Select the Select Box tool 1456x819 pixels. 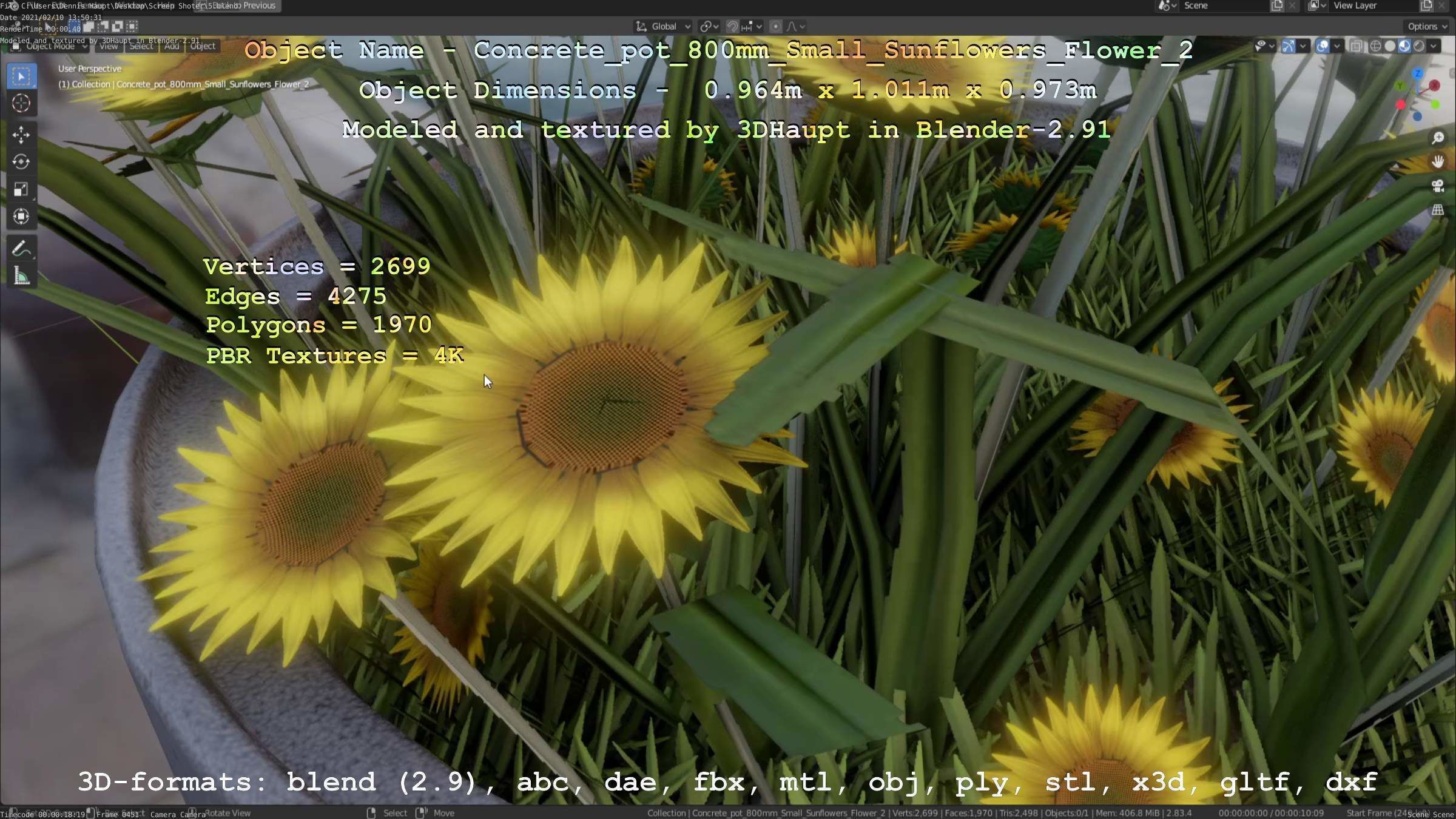point(21,76)
